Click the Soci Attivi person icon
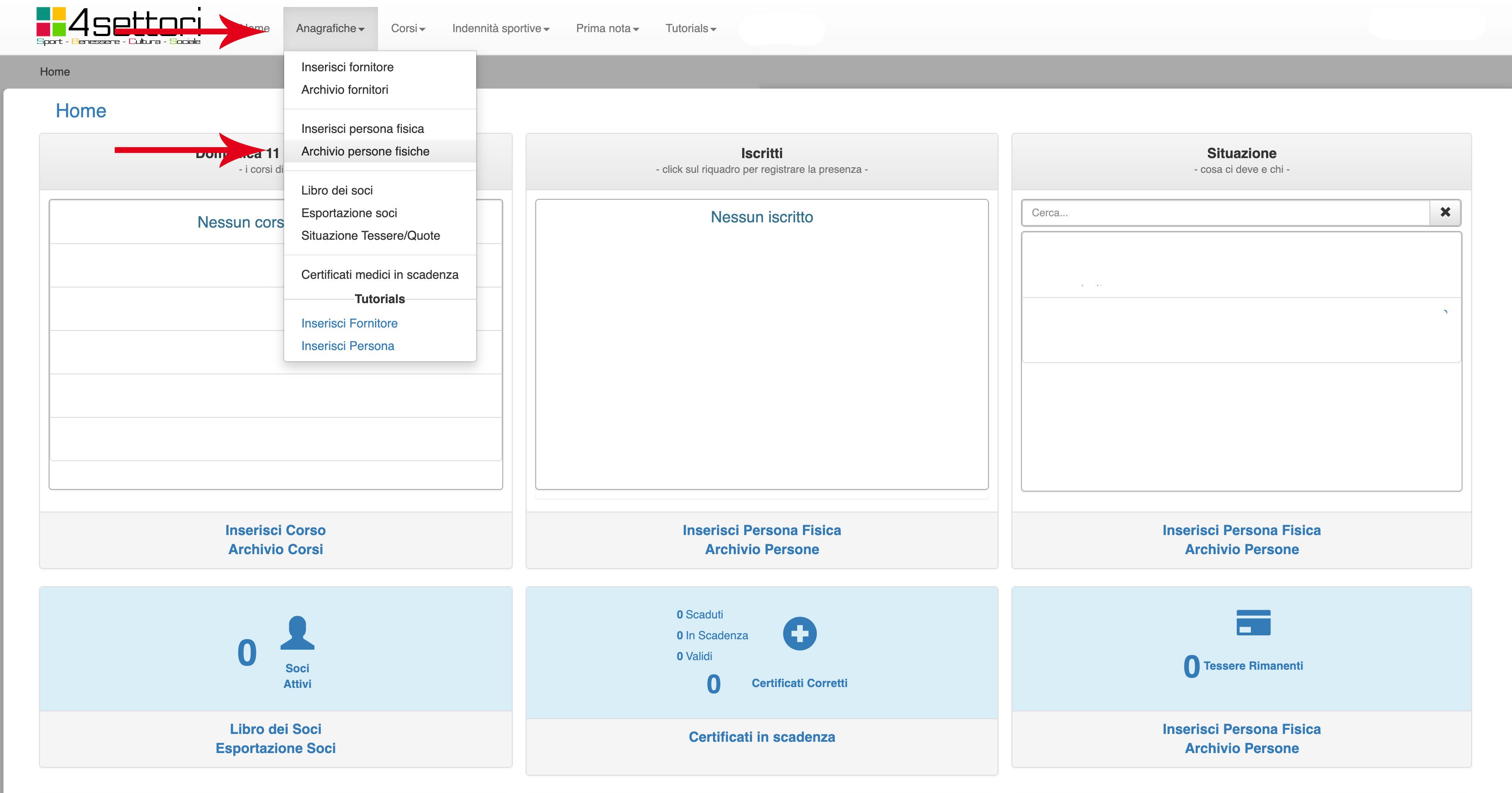Image resolution: width=1512 pixels, height=793 pixels. tap(297, 633)
